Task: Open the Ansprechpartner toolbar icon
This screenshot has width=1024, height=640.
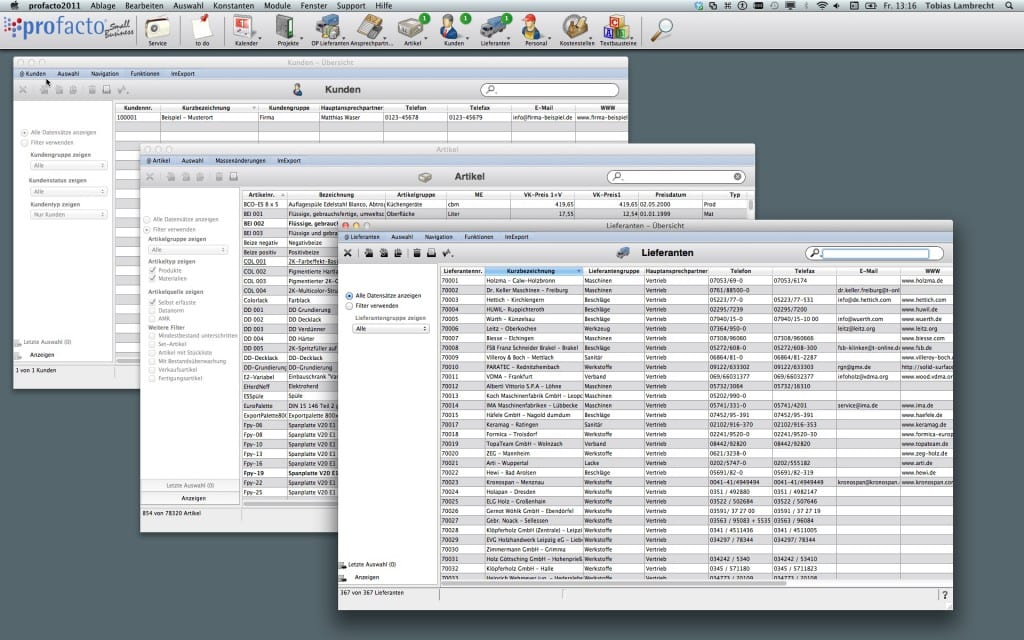Action: pyautogui.click(x=370, y=30)
